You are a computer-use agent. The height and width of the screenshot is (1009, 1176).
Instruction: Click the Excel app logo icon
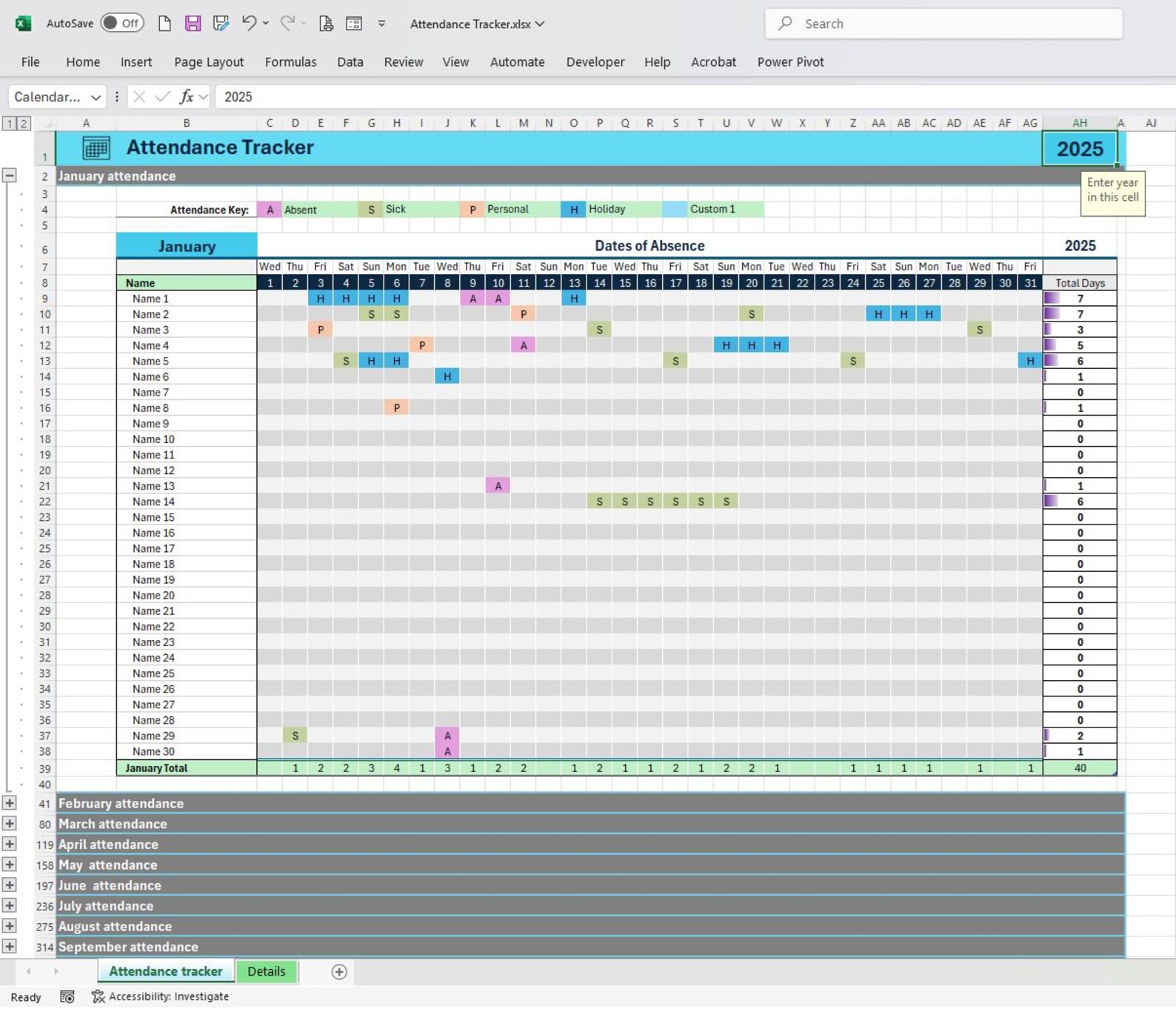[23, 23]
